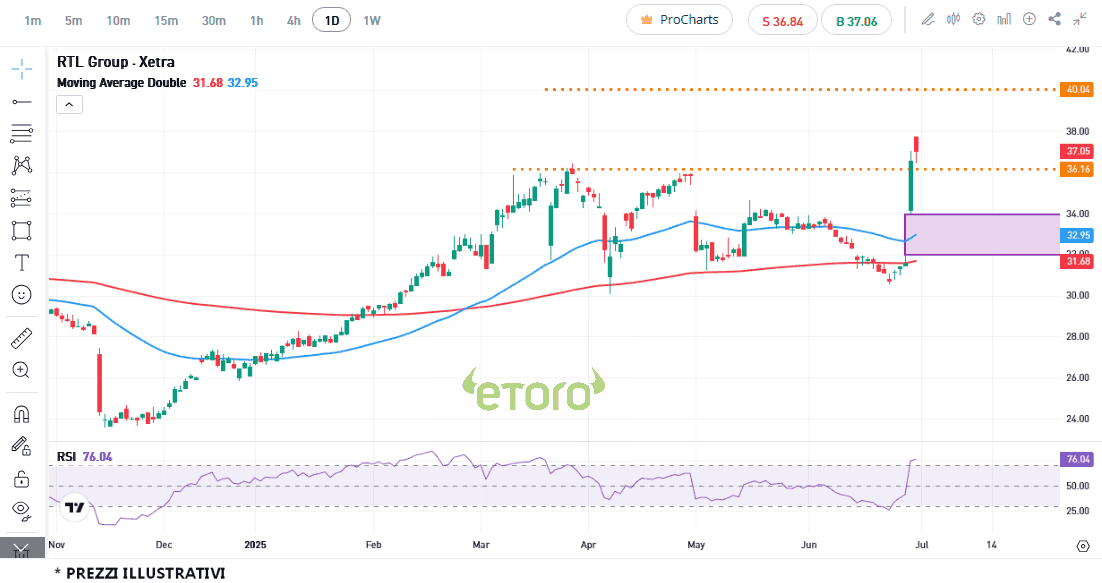1102x583 pixels.
Task: Collapse the indicator legend chevron
Action: [69, 104]
